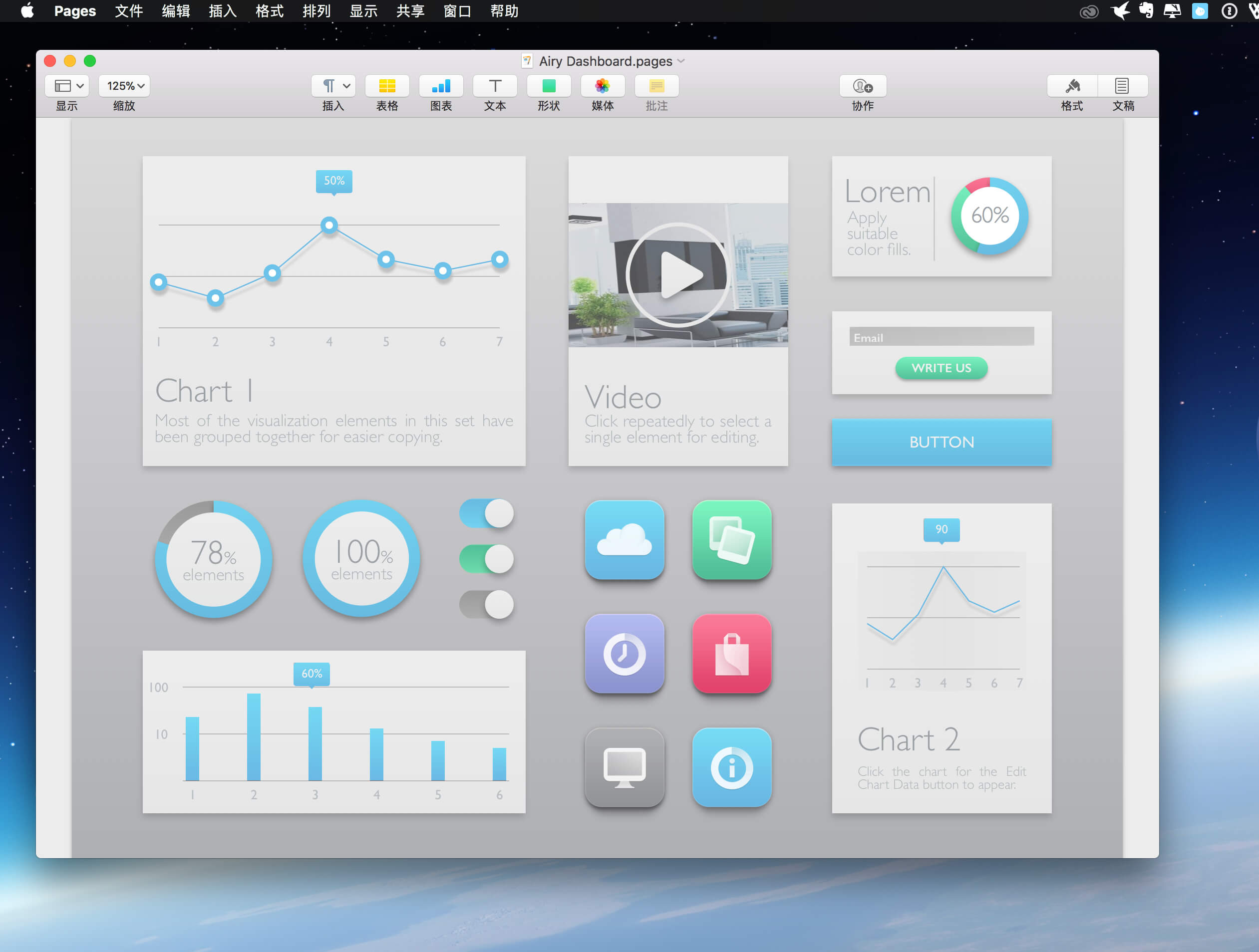Click the light-blue square menu bar icon
Image resolution: width=1259 pixels, height=952 pixels.
pos(1200,11)
